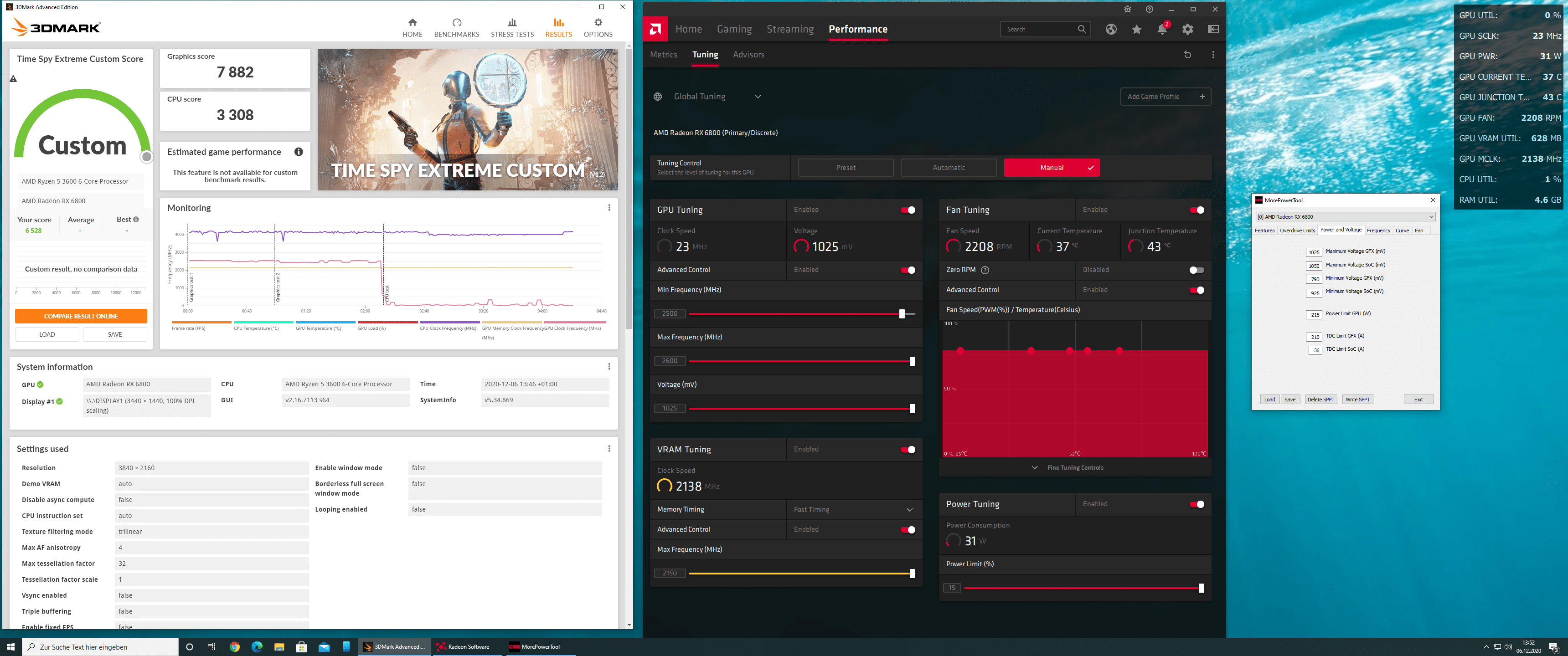Screen dimensions: 1568x656
Task: Launch Google Chrome from the taskbar
Action: coord(234,646)
